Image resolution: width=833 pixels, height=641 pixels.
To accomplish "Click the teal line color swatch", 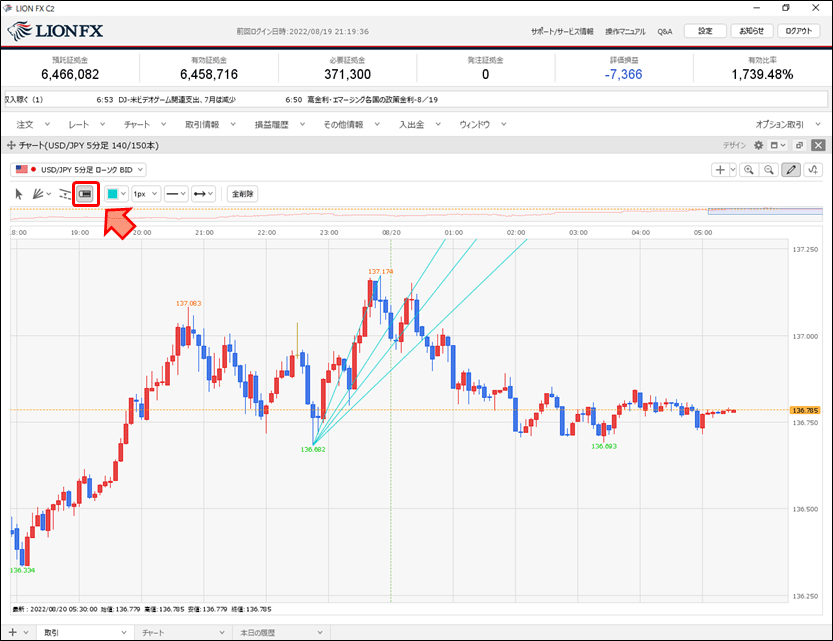I will pyautogui.click(x=112, y=194).
